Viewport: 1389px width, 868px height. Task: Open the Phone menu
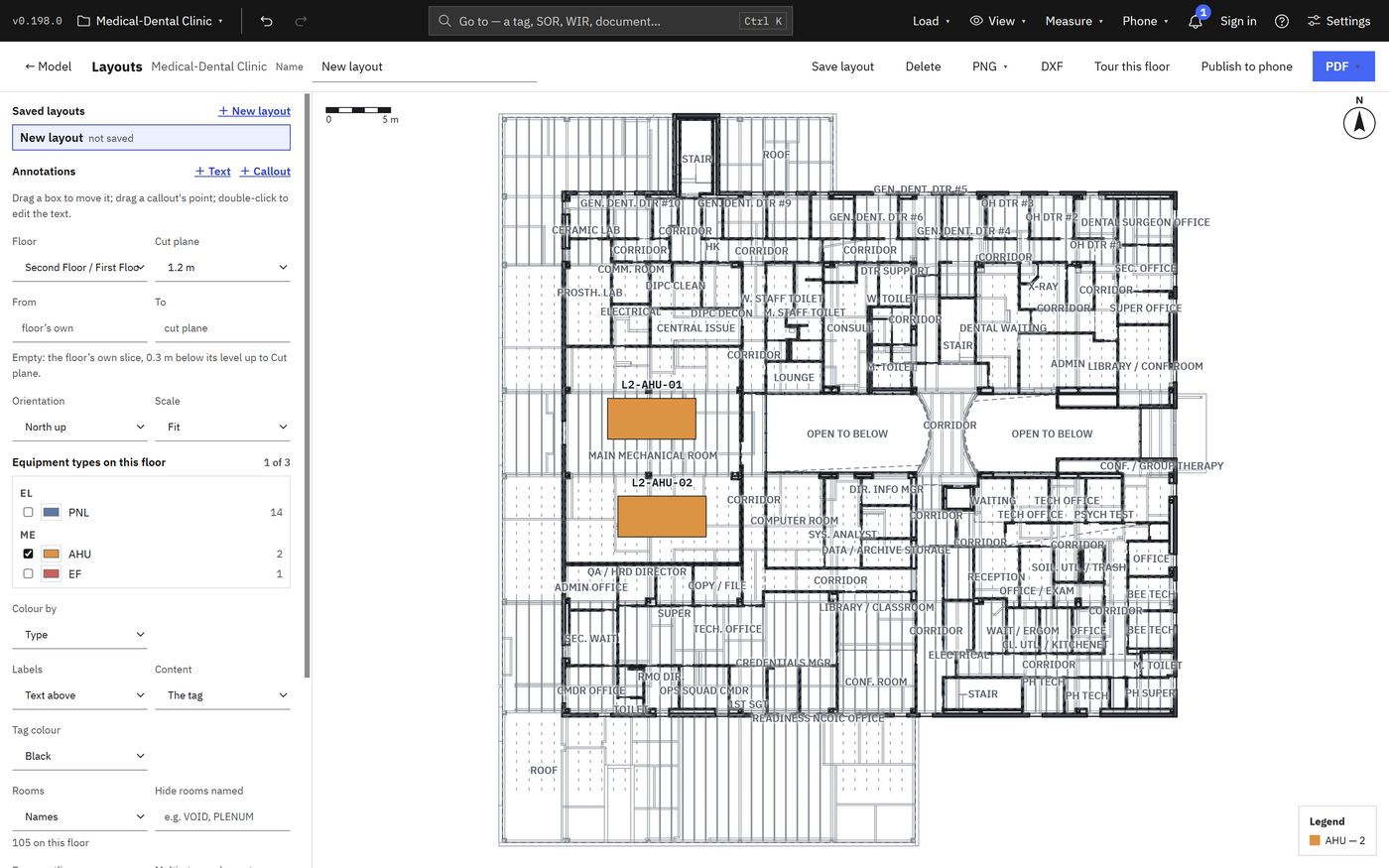pyautogui.click(x=1145, y=21)
